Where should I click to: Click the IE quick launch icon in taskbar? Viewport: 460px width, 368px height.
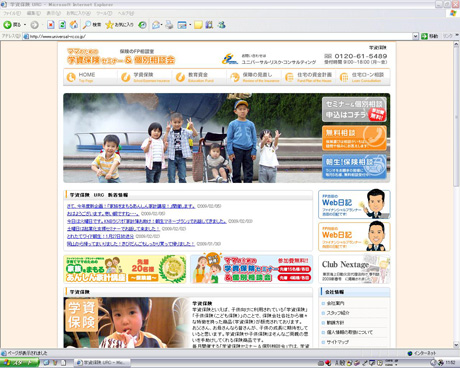[46, 363]
